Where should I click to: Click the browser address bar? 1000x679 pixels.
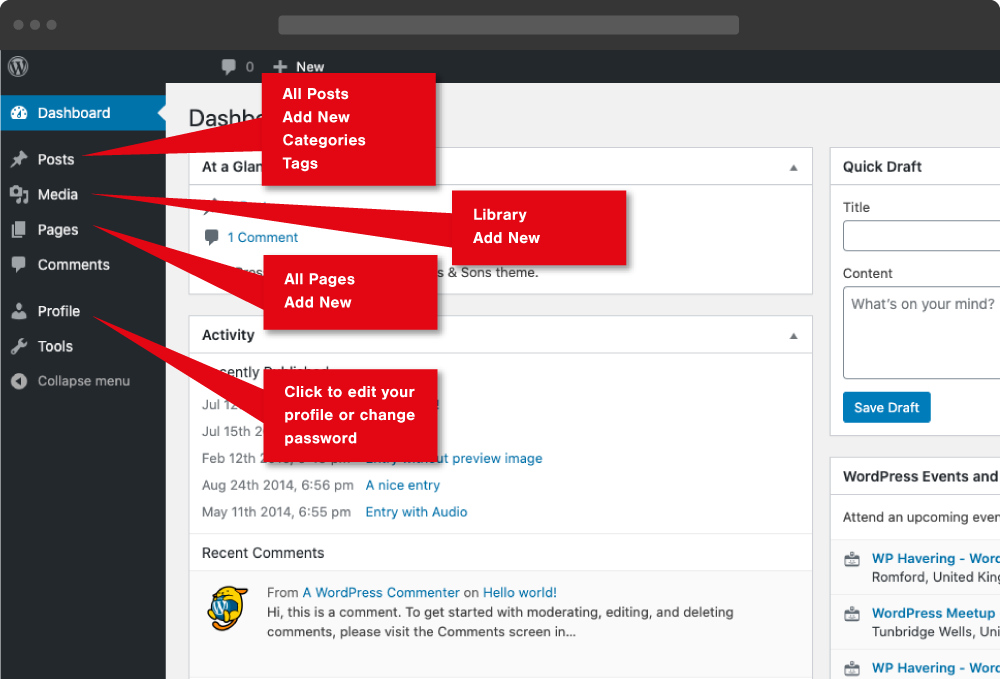[x=509, y=26]
